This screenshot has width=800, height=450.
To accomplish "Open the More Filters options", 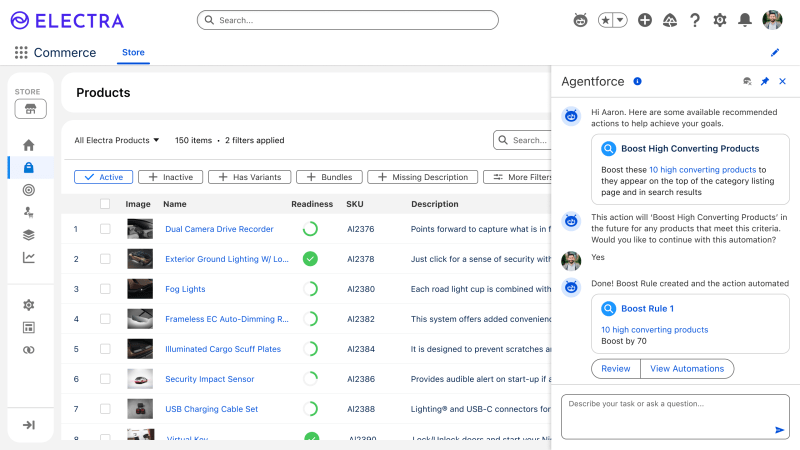I will click(518, 177).
